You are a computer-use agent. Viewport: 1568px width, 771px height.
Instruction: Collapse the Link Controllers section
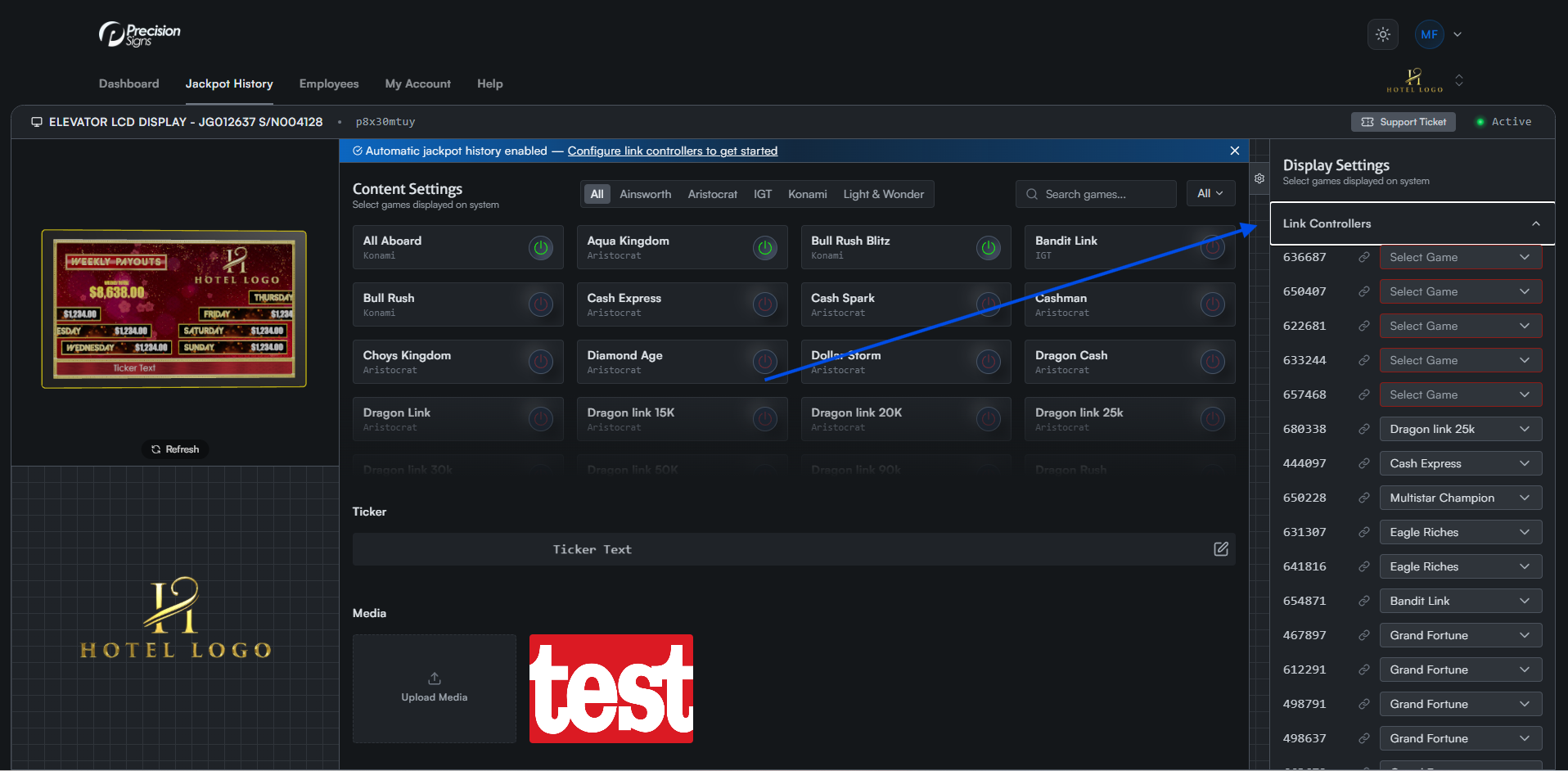1535,223
